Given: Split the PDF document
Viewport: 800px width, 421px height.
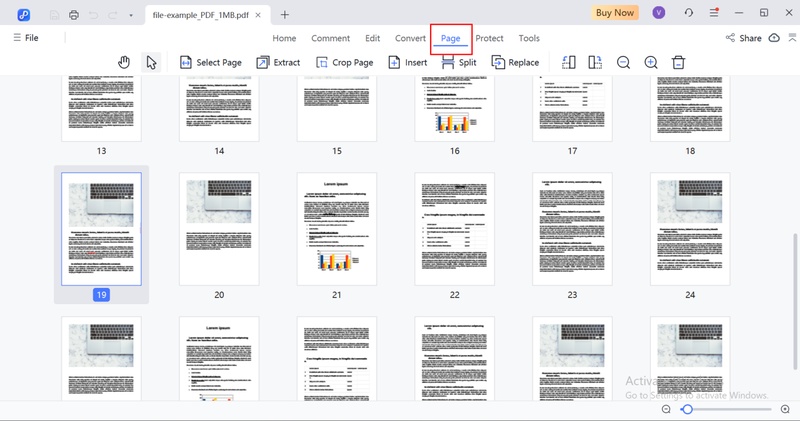Looking at the screenshot, I should click(459, 62).
